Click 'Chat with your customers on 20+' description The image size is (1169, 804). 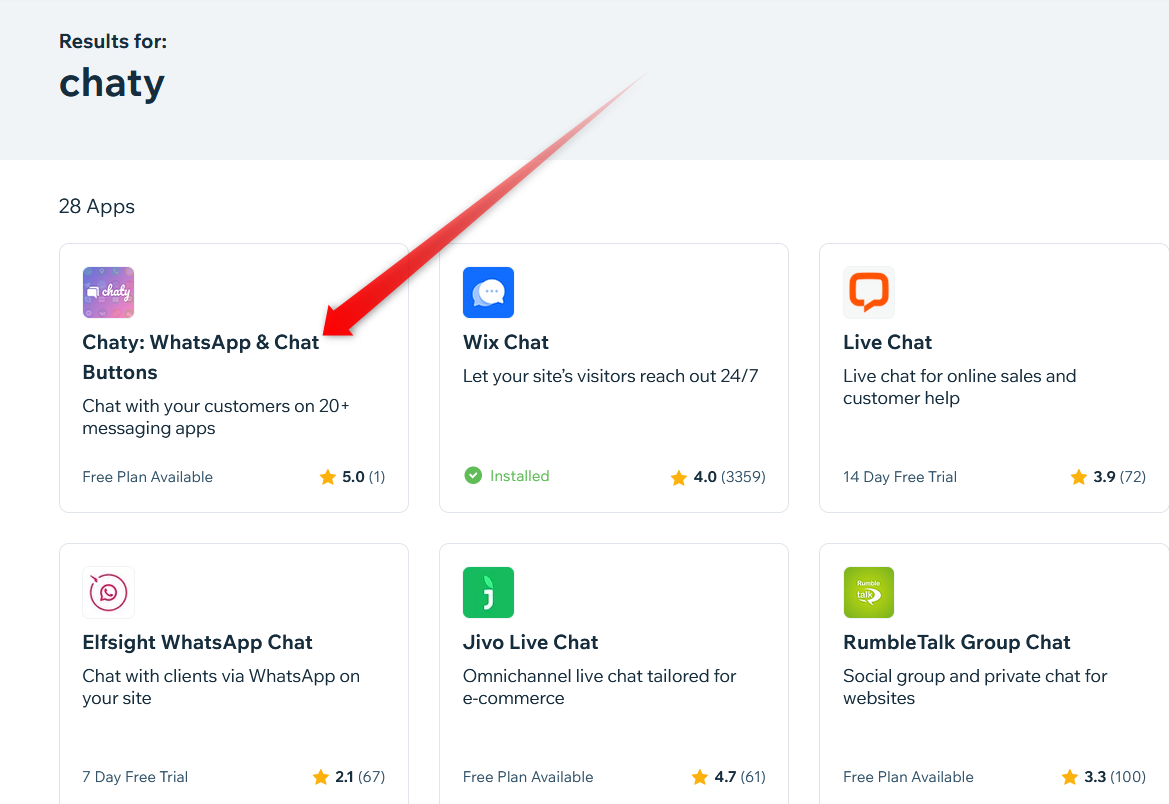(215, 417)
